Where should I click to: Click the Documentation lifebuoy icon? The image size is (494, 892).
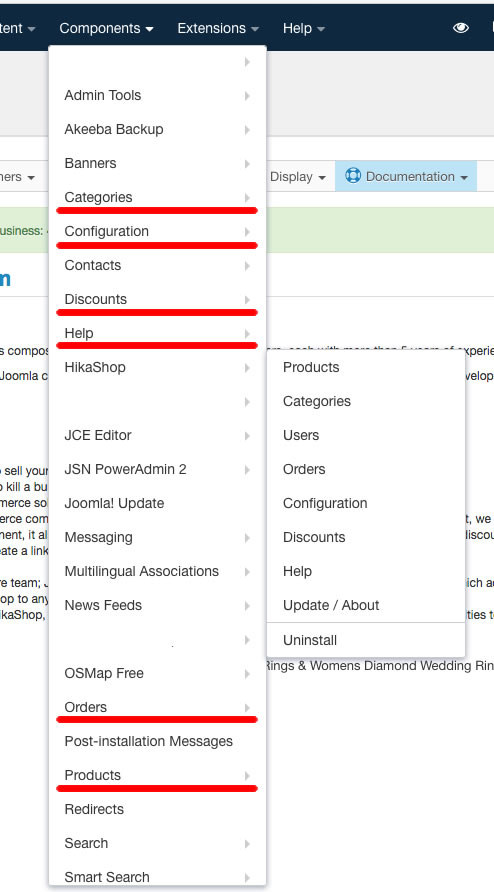[x=353, y=176]
